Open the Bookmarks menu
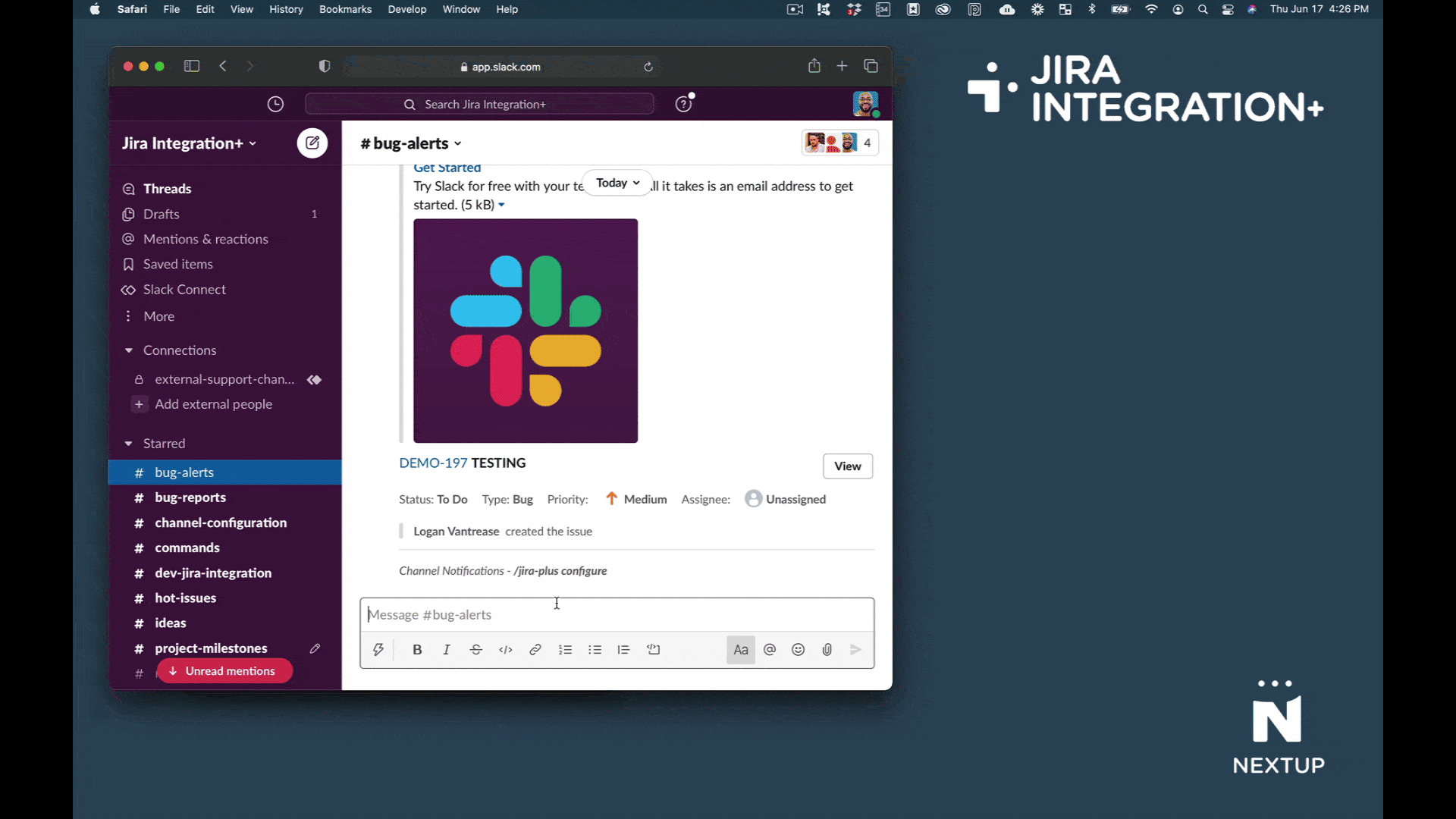Viewport: 1456px width, 819px height. point(345,9)
